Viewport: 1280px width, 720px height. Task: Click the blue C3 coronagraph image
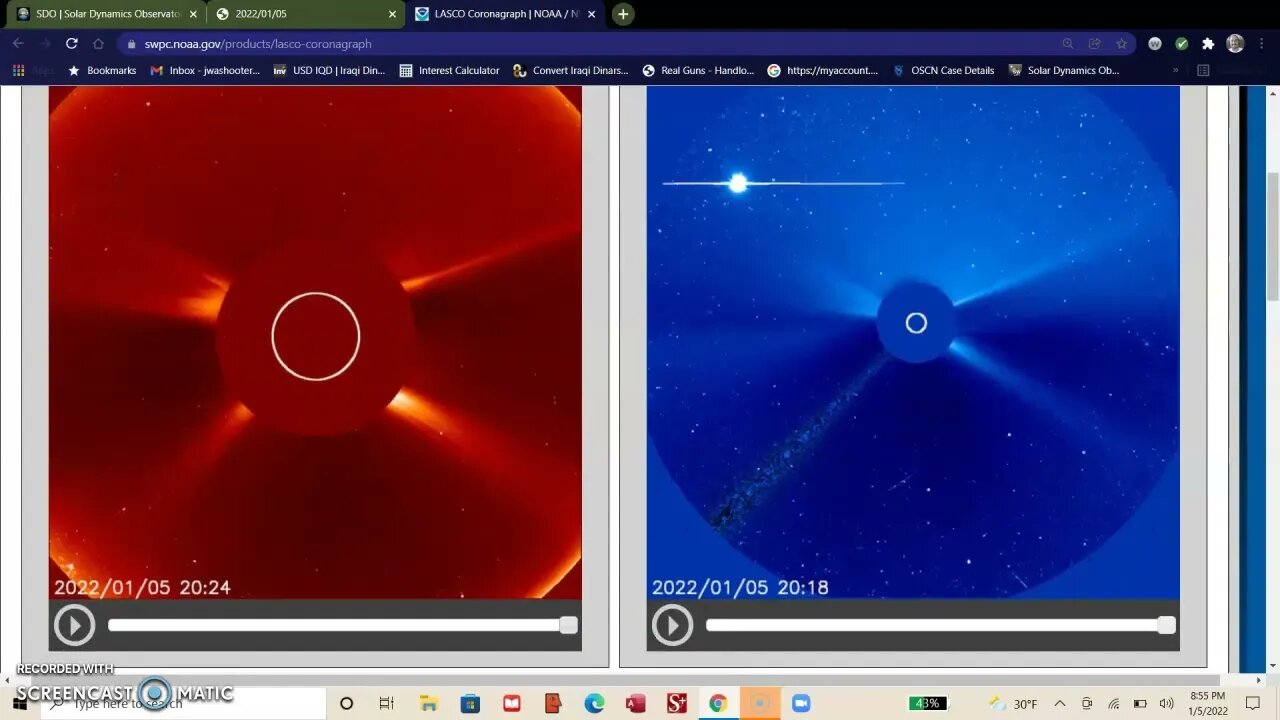(x=913, y=342)
